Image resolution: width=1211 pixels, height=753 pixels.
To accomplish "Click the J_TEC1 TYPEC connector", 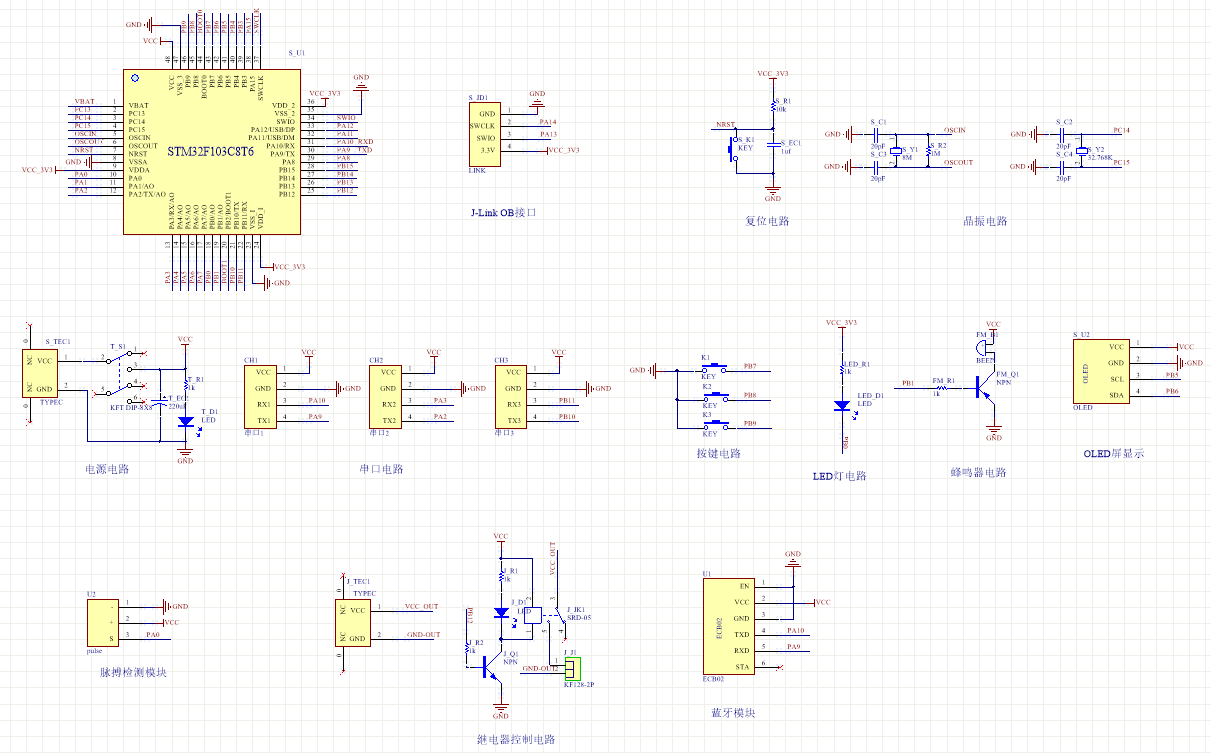I will tap(355, 621).
